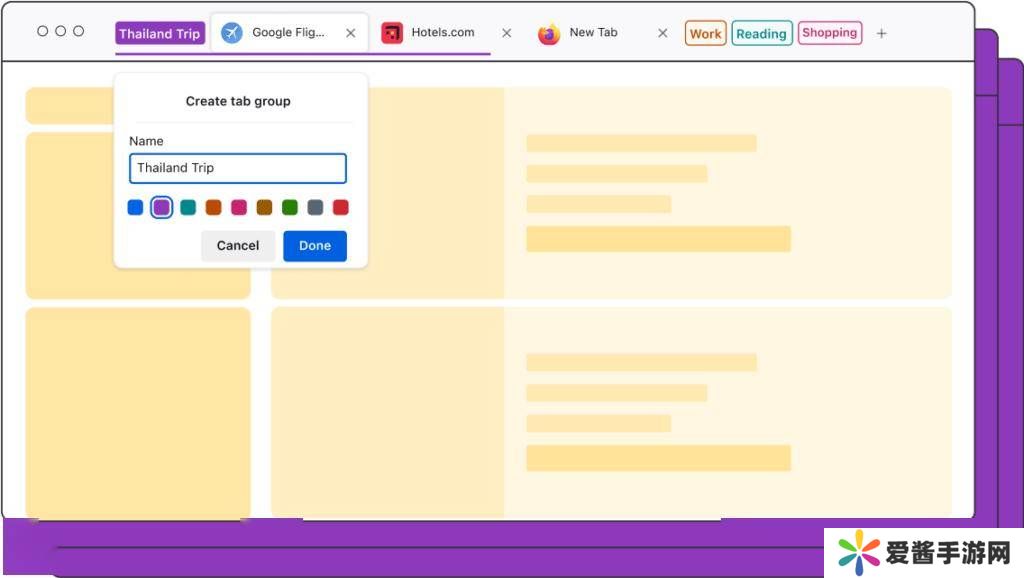Viewport: 1024px width, 578px height.
Task: Select the gray color swatch
Action: (315, 208)
